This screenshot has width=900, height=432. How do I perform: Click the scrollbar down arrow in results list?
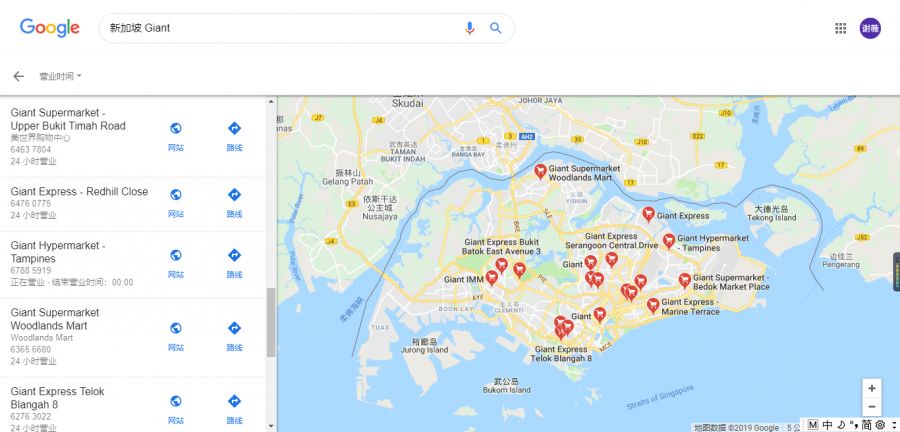coord(271,426)
